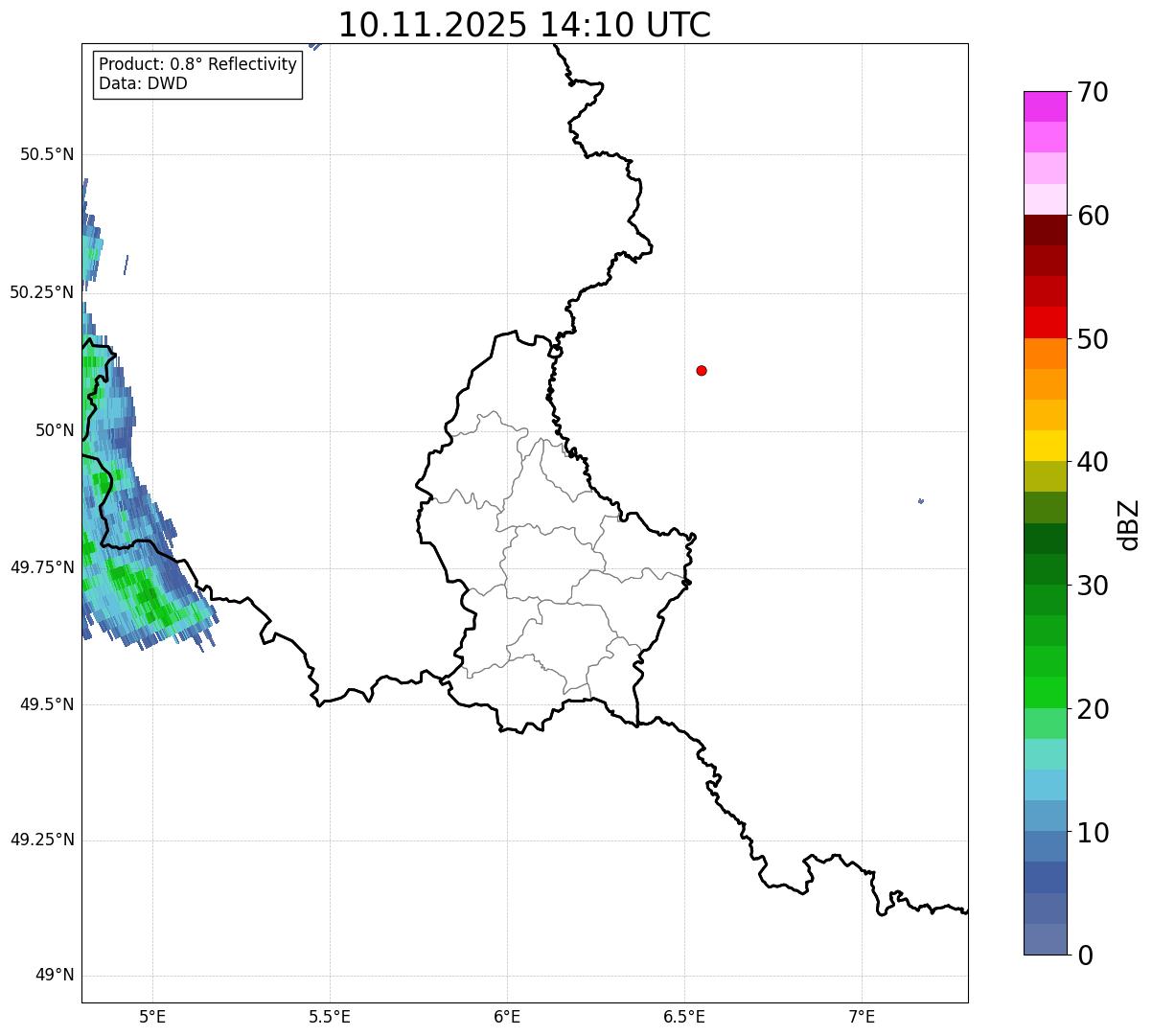
Task: Click the 5°E longitude label
Action: coord(152,1016)
